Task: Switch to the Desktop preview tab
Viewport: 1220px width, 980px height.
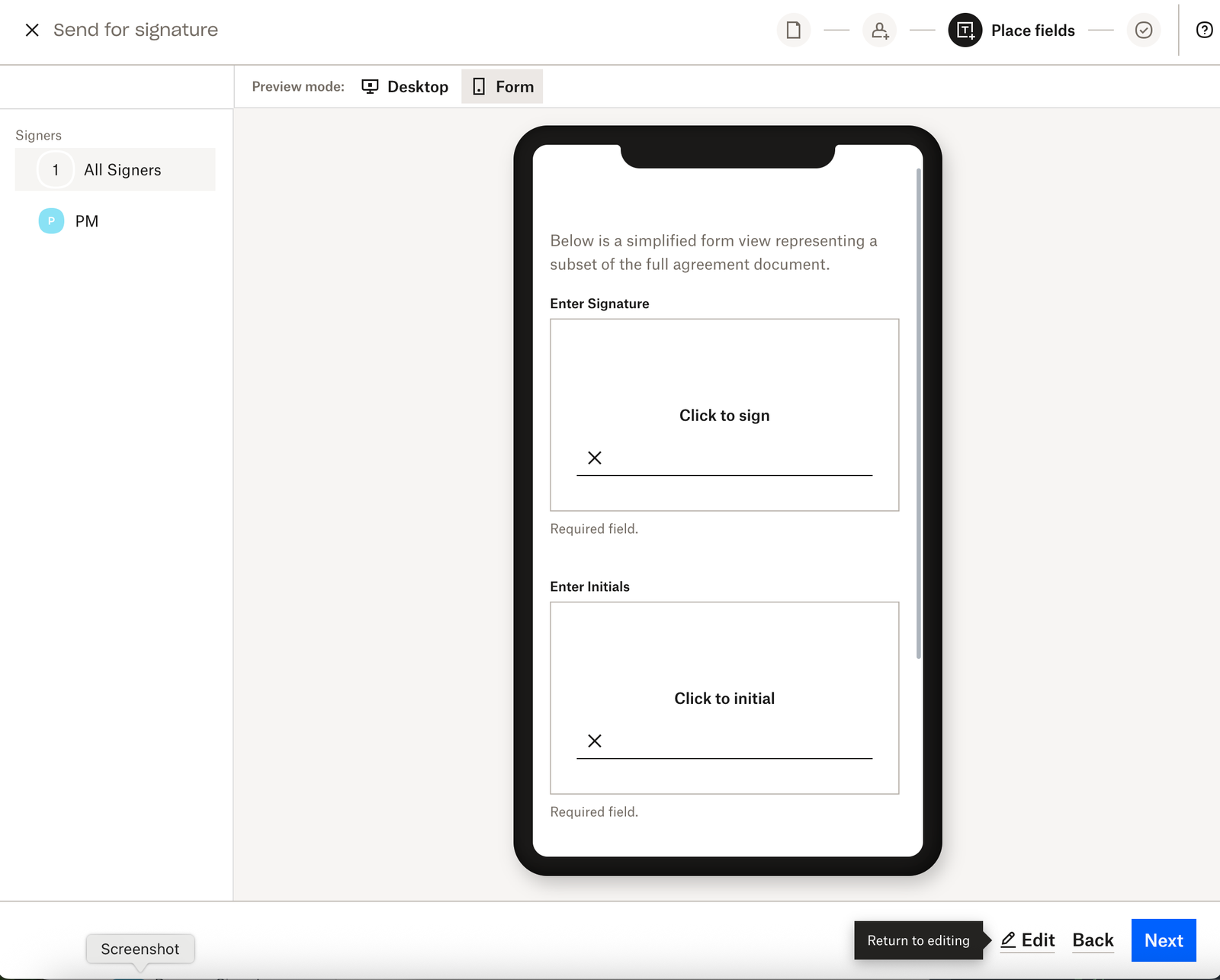Action: pyautogui.click(x=405, y=86)
